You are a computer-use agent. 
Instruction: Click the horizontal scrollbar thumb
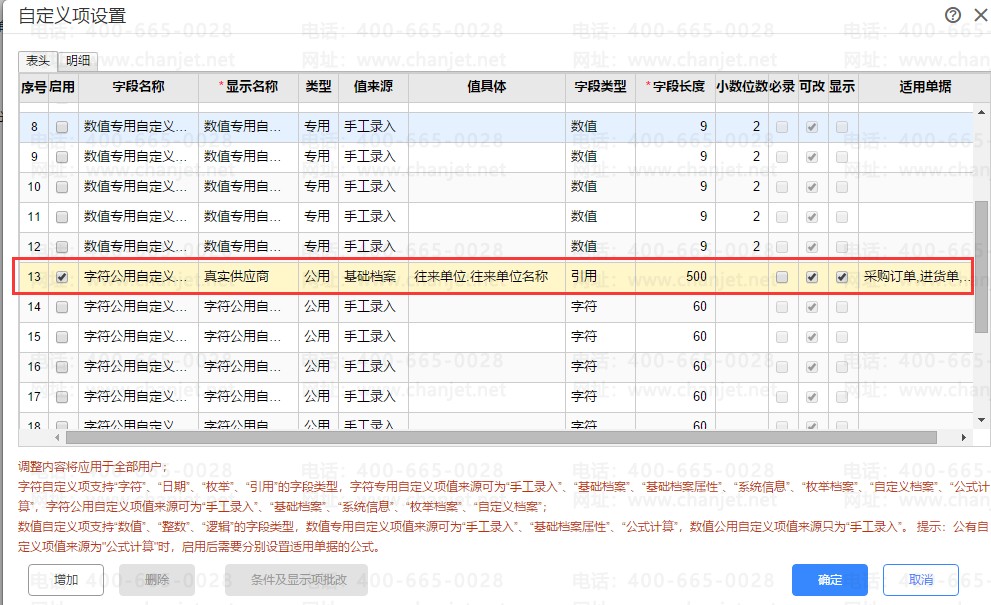pyautogui.click(x=501, y=437)
